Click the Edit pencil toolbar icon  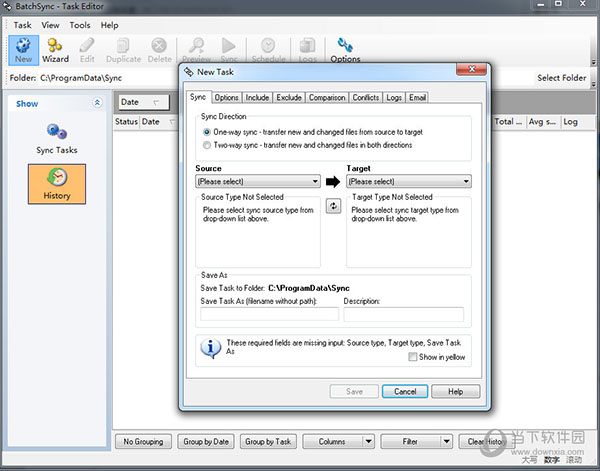[x=87, y=50]
